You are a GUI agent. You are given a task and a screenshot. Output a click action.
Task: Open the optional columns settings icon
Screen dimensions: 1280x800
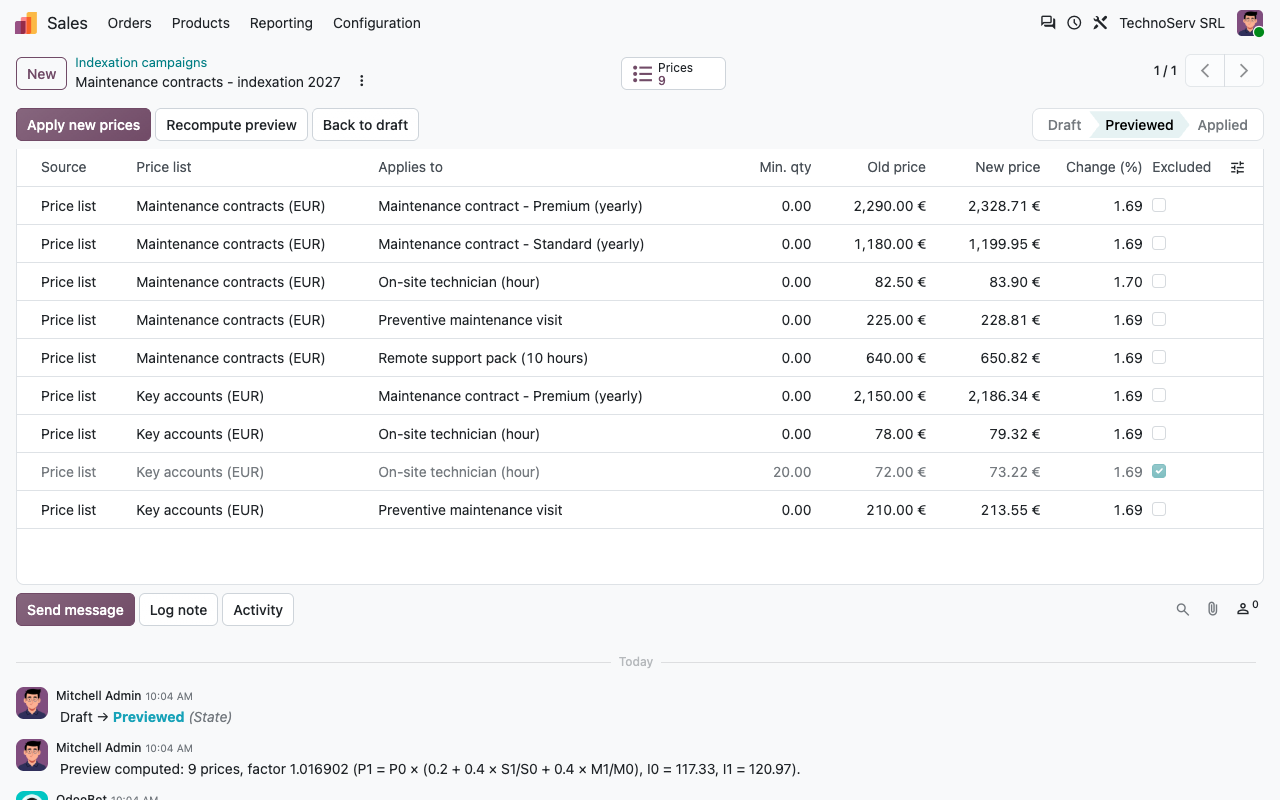pyautogui.click(x=1238, y=168)
